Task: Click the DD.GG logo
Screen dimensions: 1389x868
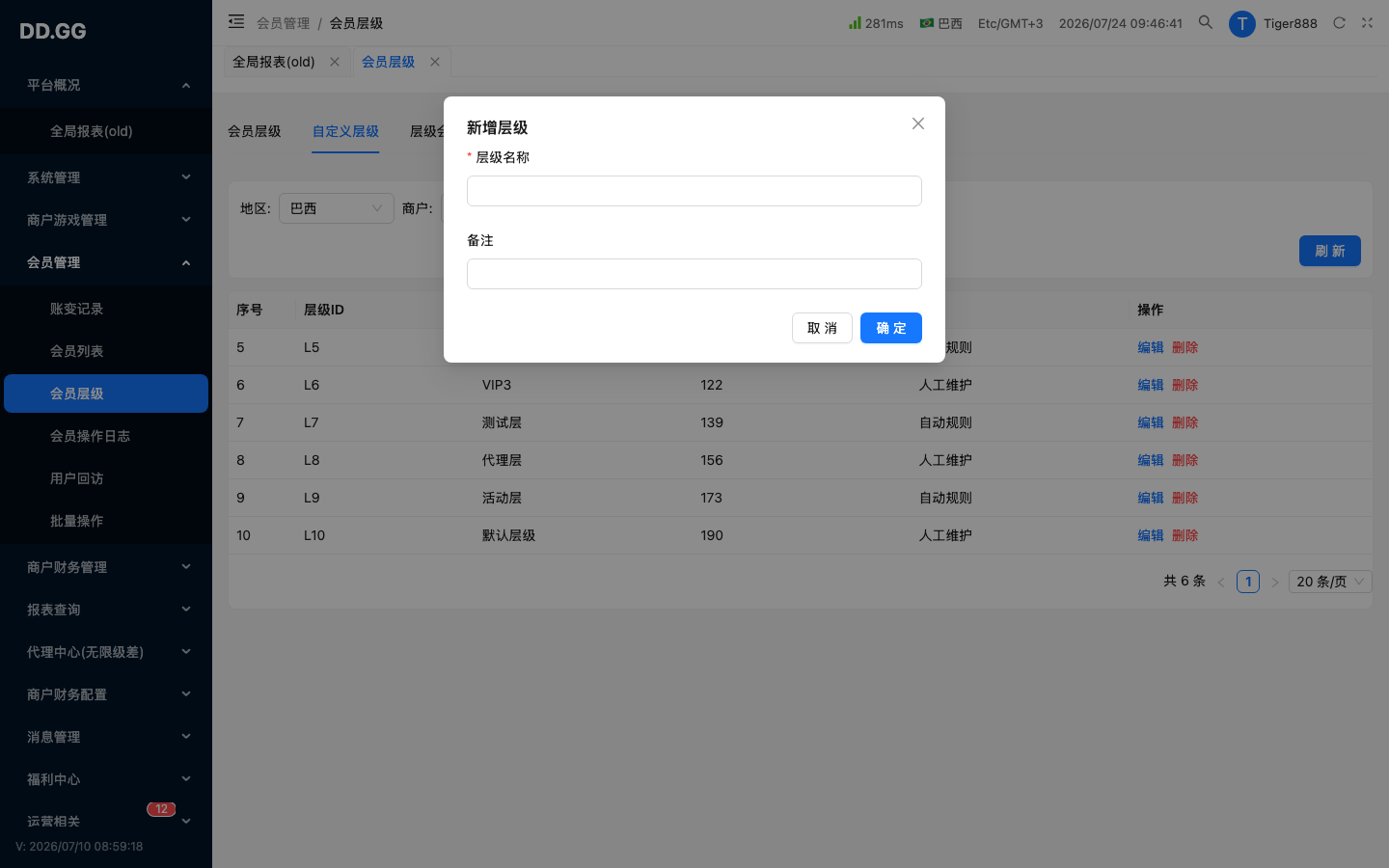Action: click(x=53, y=31)
